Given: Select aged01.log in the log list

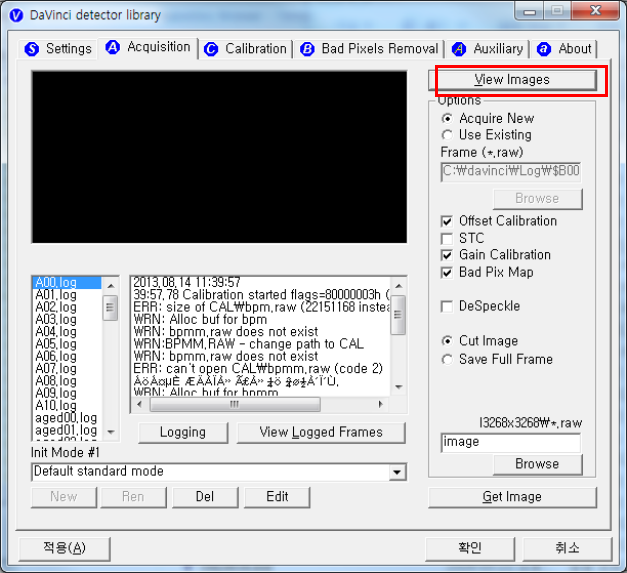Looking at the screenshot, I should [66, 431].
